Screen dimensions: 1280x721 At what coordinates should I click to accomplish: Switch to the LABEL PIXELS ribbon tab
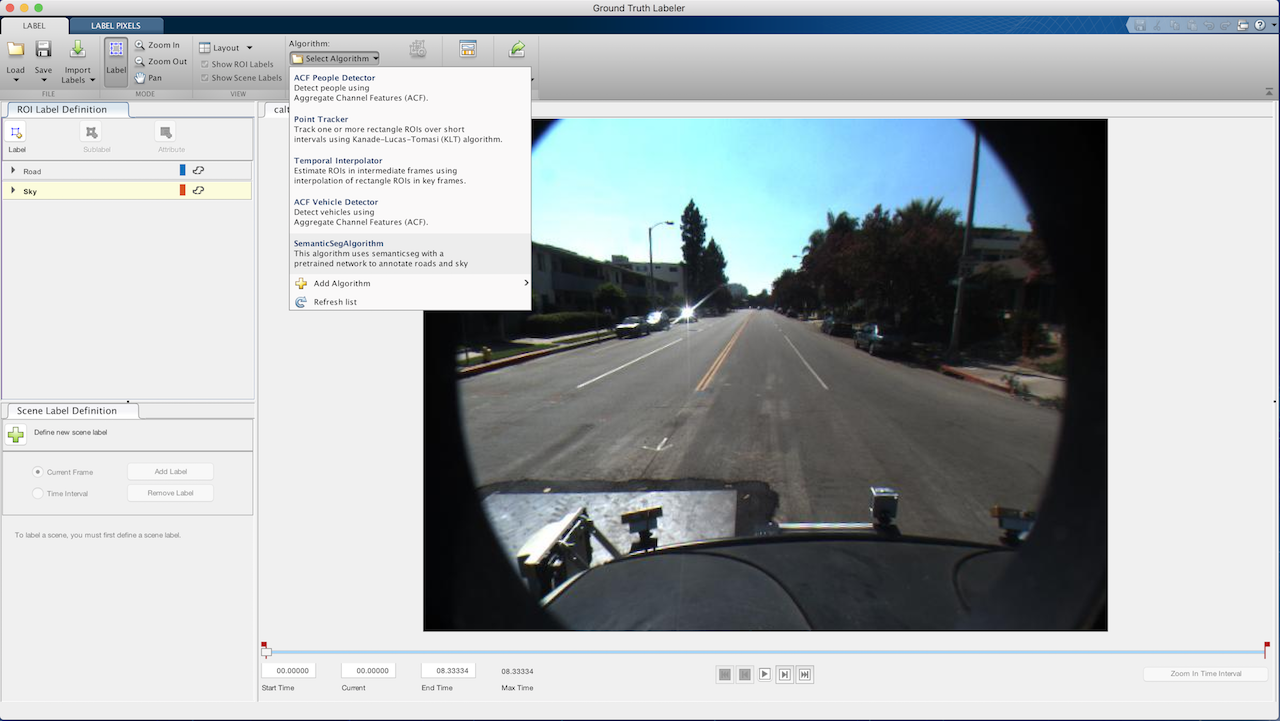click(115, 25)
